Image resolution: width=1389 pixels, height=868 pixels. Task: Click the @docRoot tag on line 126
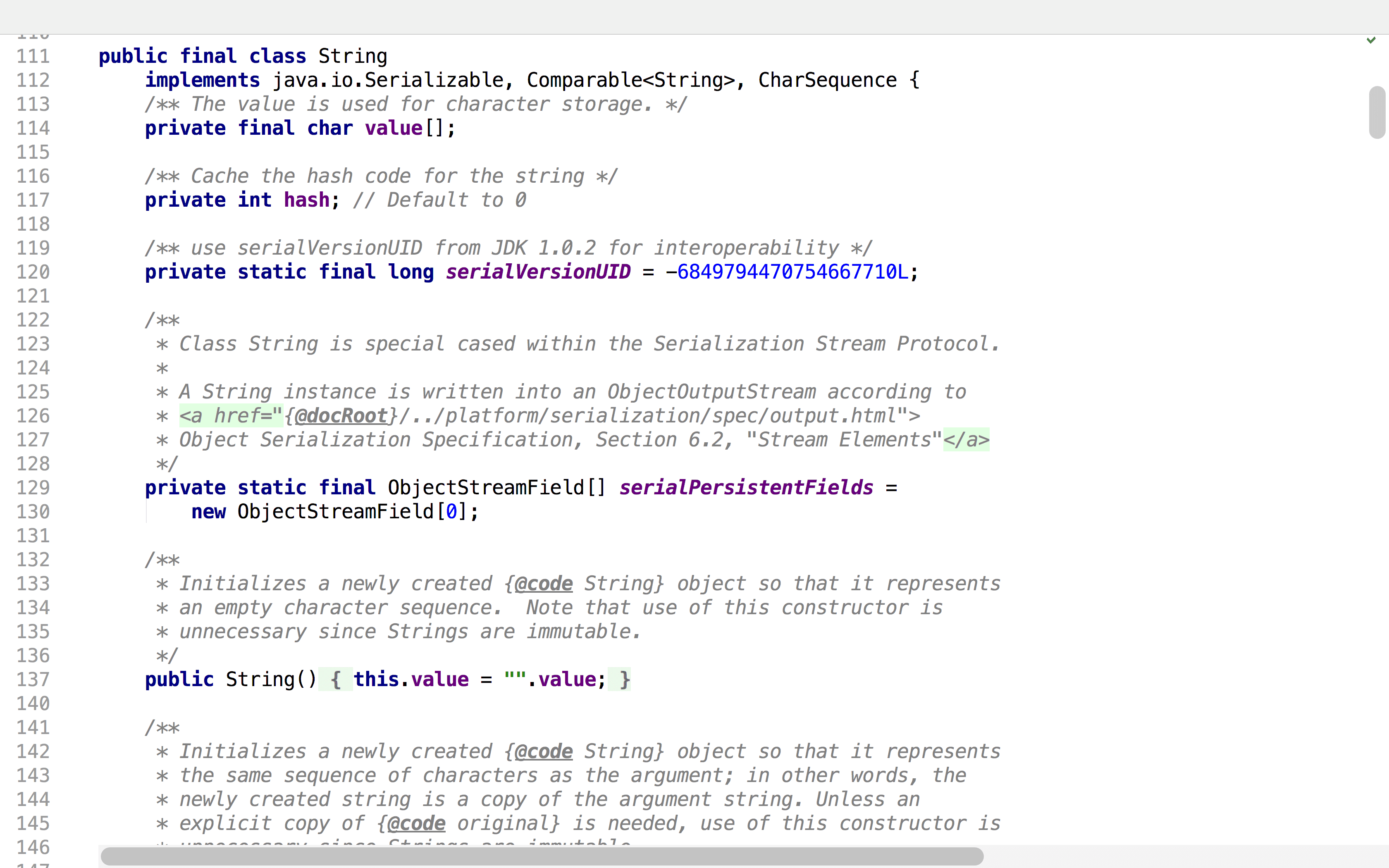pos(341,416)
